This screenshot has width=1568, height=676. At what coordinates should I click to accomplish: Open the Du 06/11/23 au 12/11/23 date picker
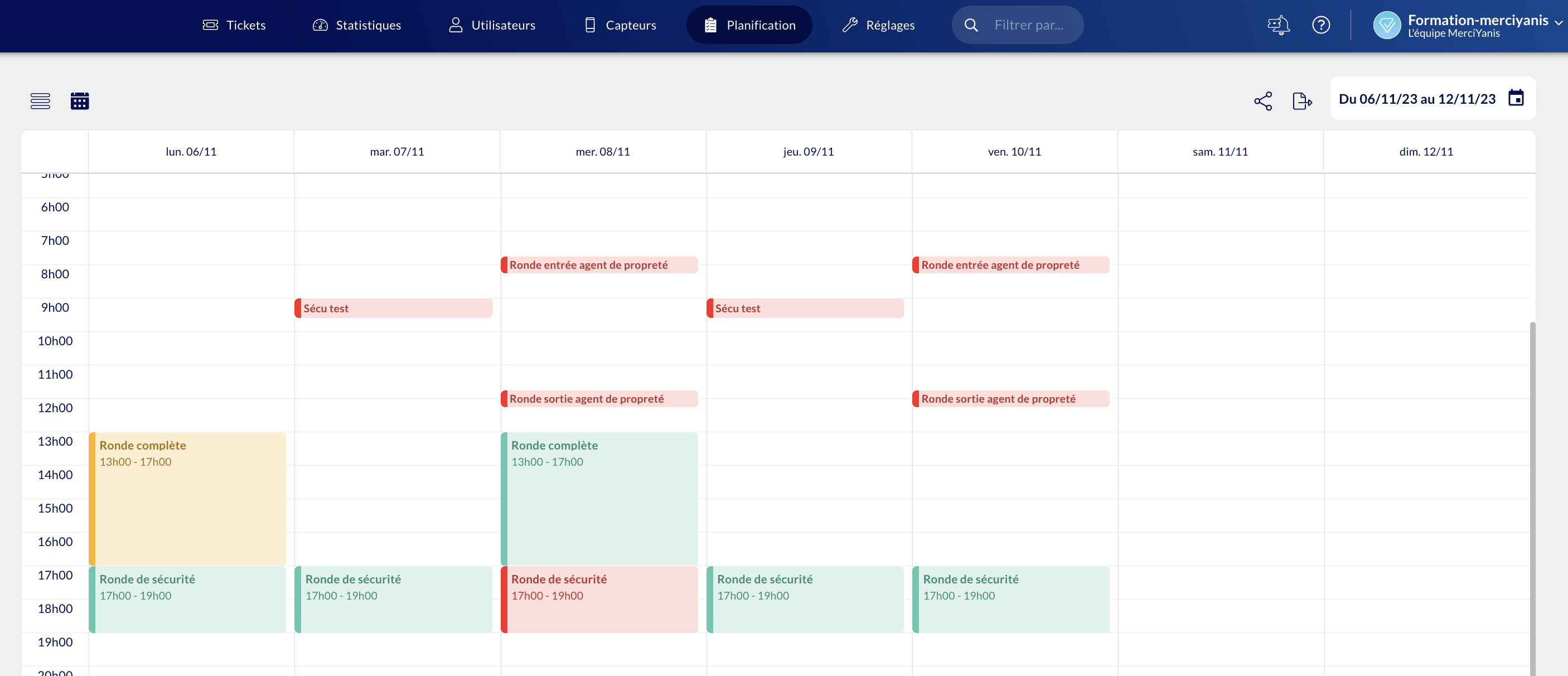point(1416,99)
